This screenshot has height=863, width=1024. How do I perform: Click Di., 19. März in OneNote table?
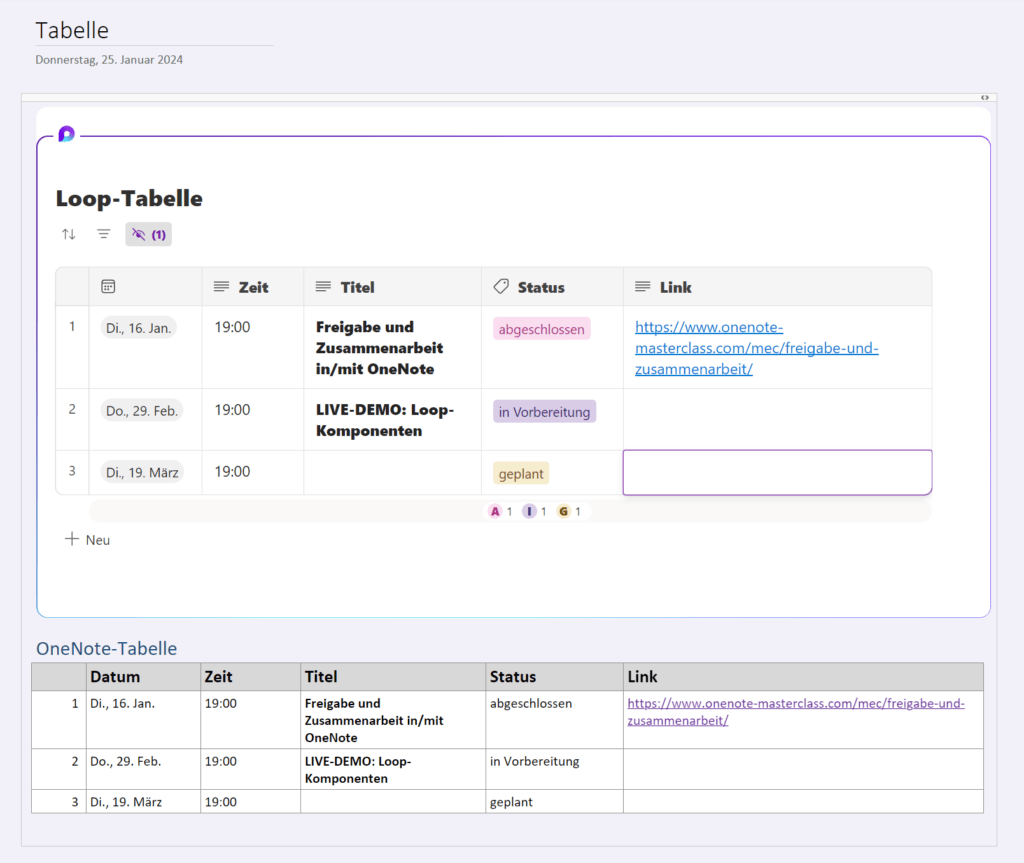[x=126, y=802]
